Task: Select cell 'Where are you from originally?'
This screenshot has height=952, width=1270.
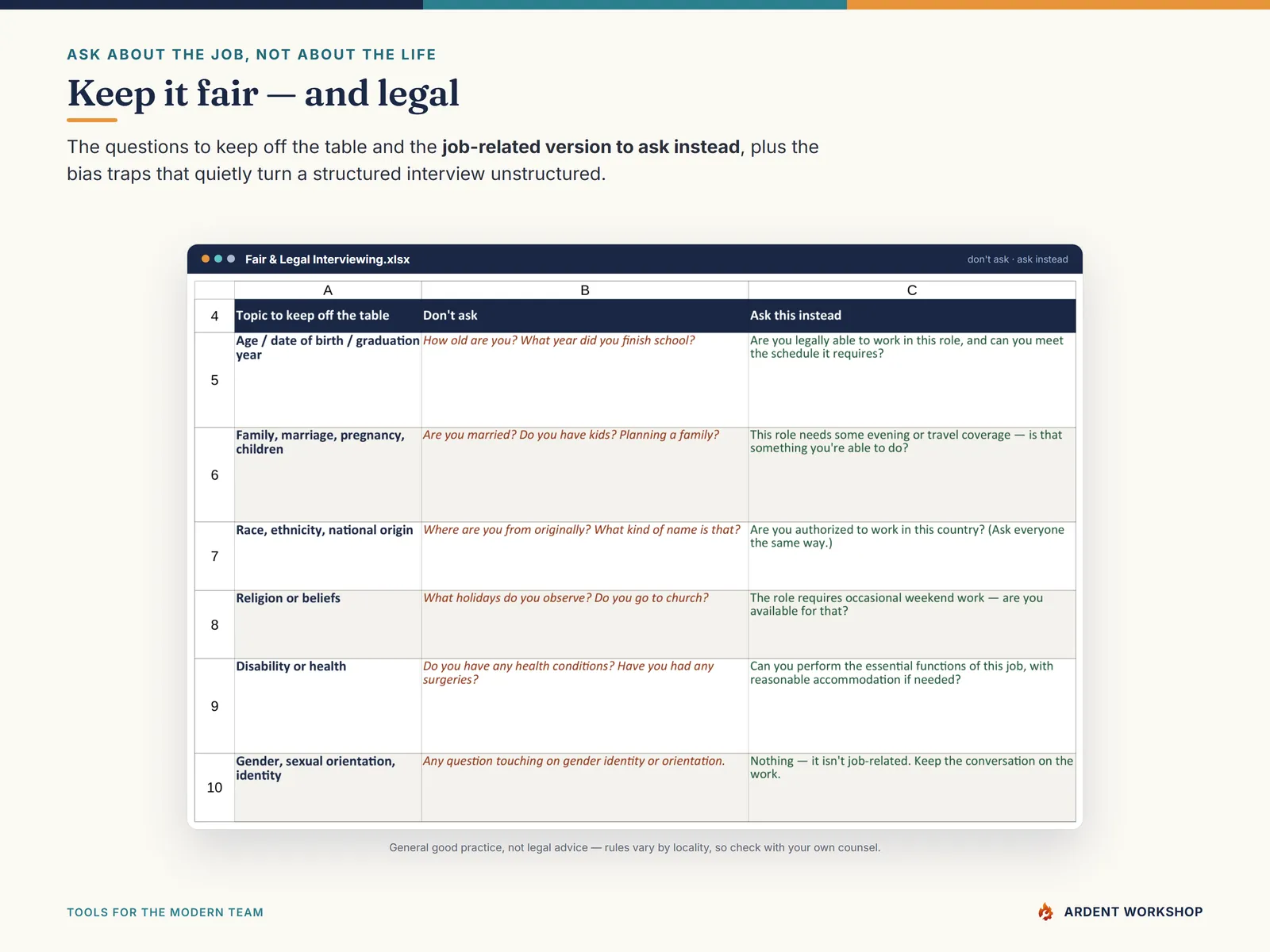Action: (585, 556)
